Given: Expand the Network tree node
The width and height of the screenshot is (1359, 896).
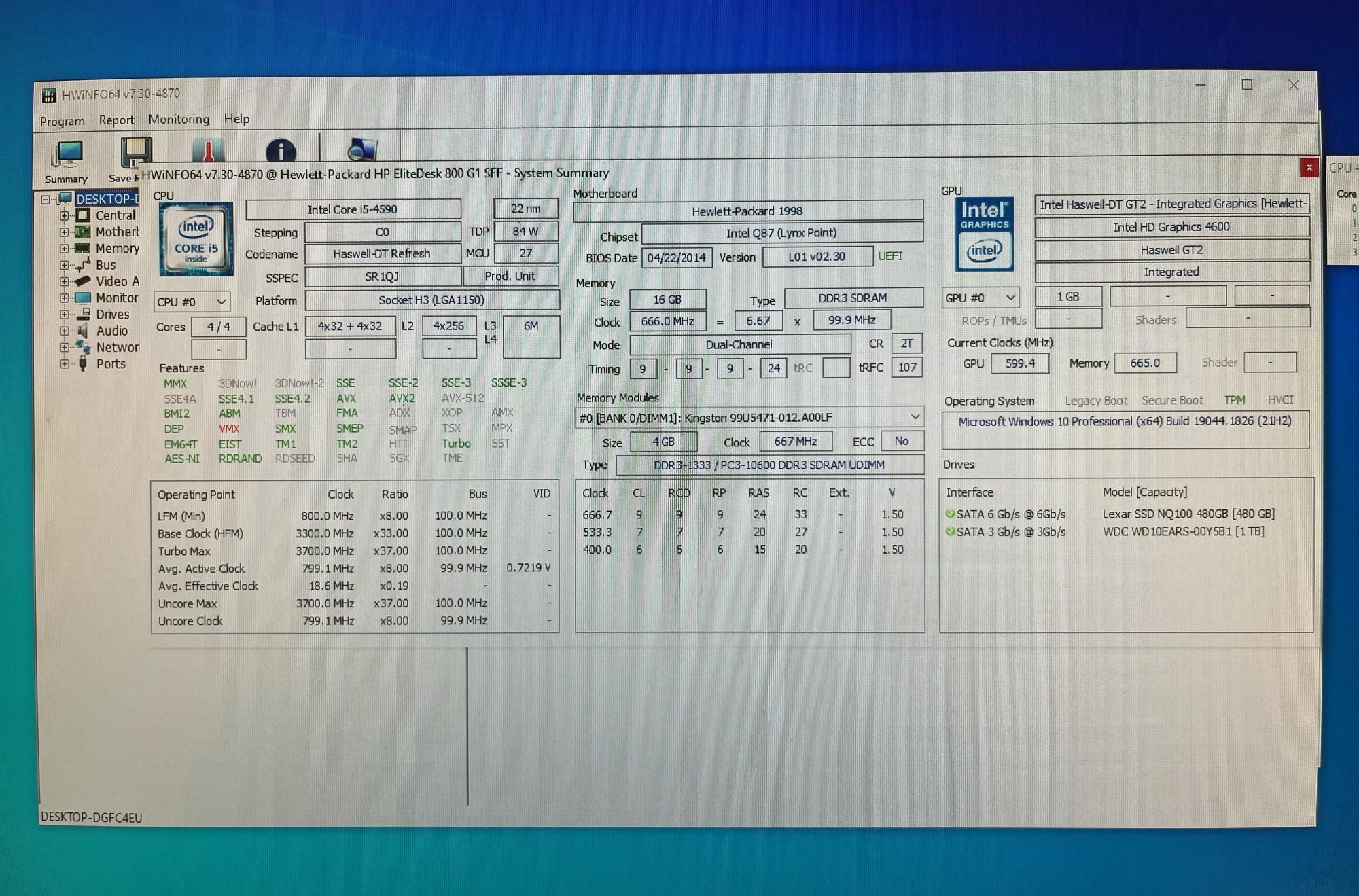Looking at the screenshot, I should click(64, 347).
